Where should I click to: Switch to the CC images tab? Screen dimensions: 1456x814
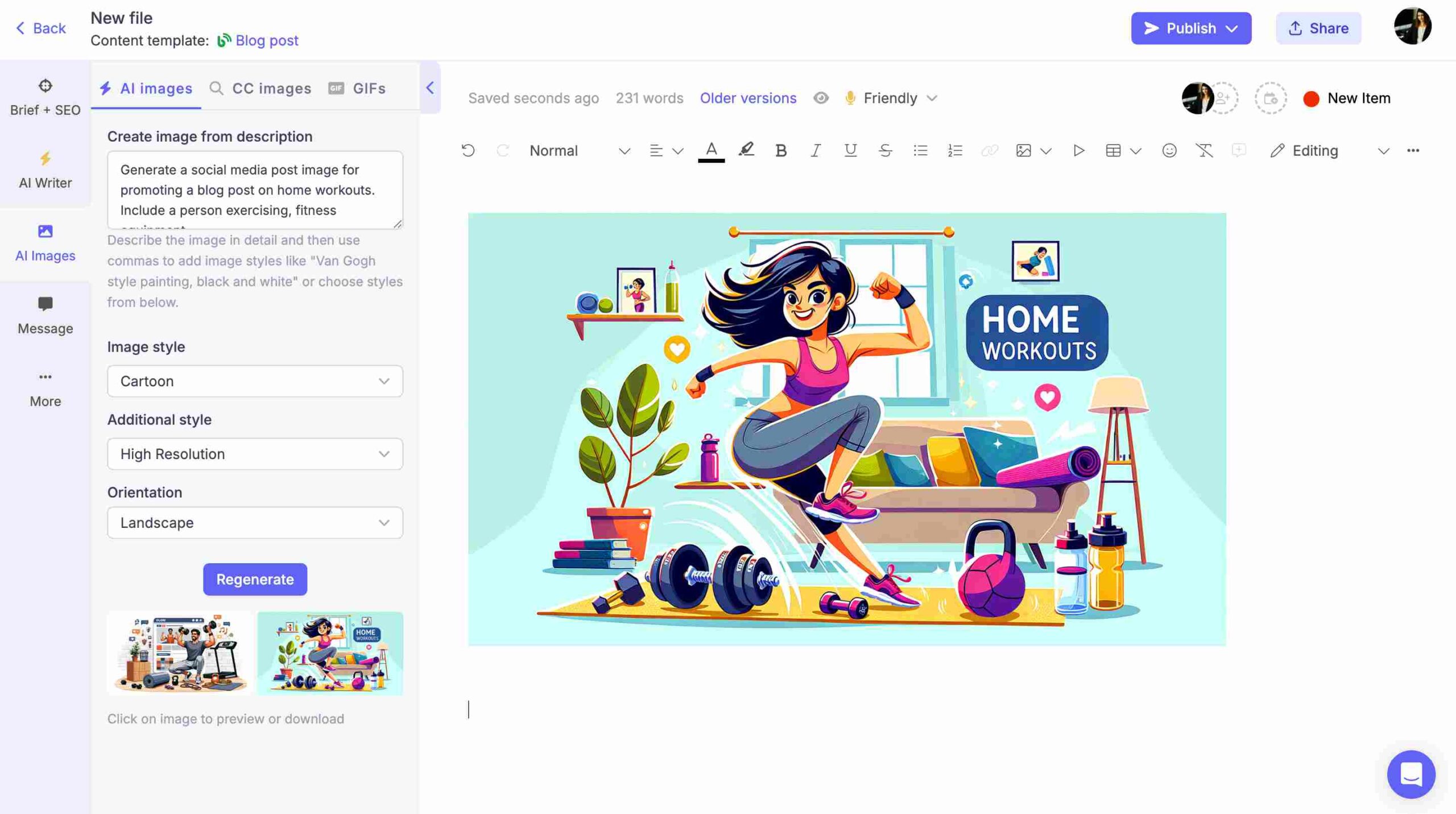pos(271,87)
